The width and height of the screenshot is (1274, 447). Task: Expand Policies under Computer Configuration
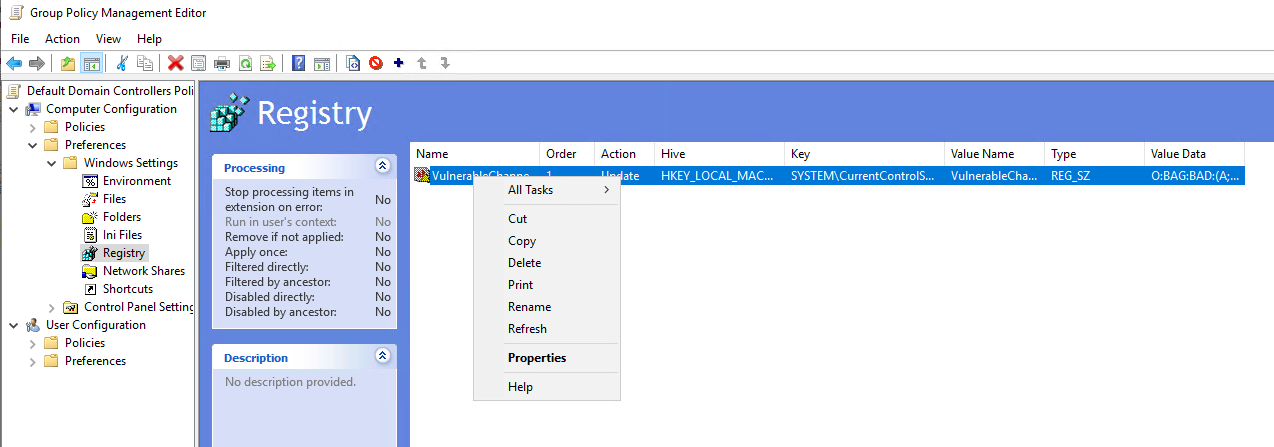tap(32, 127)
